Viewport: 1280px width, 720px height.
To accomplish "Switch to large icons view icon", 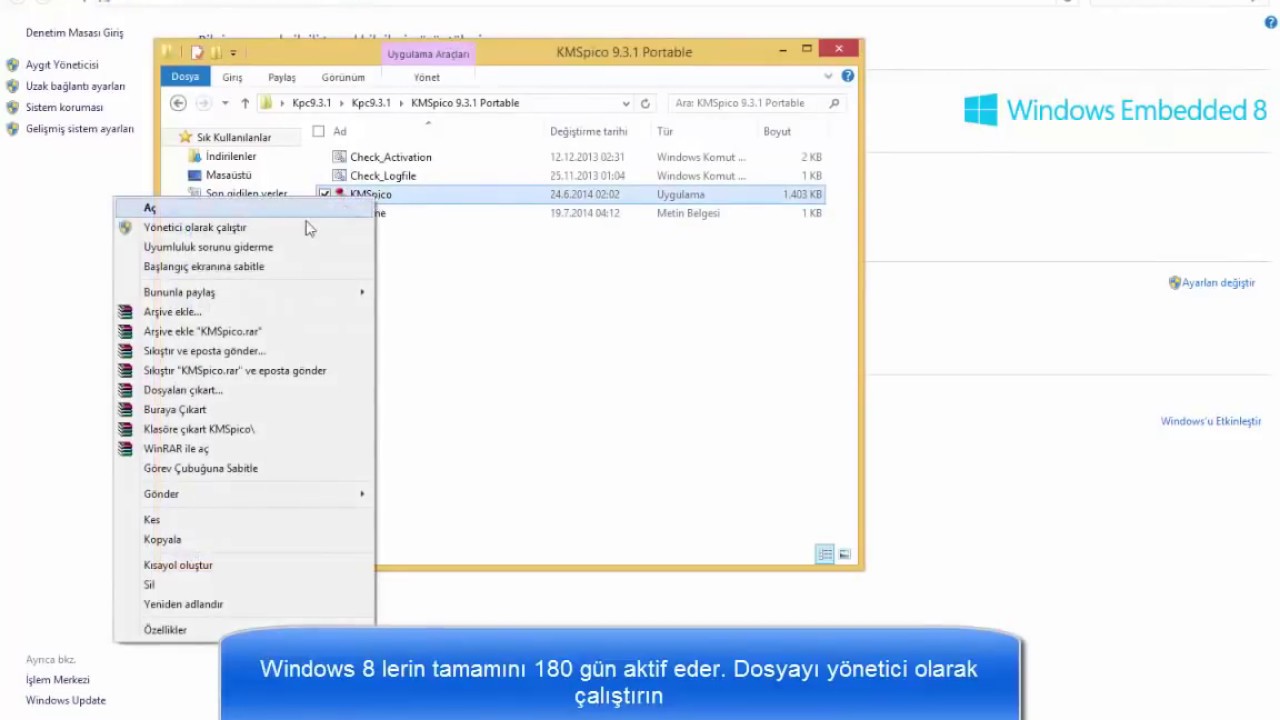I will coord(845,555).
